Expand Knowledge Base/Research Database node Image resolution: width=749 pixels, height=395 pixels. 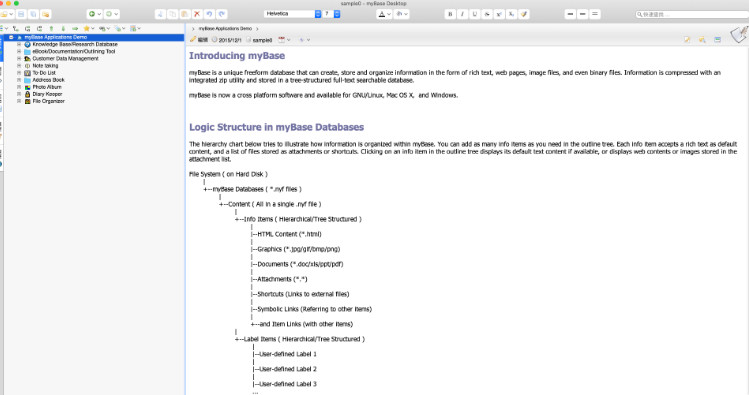point(19,44)
